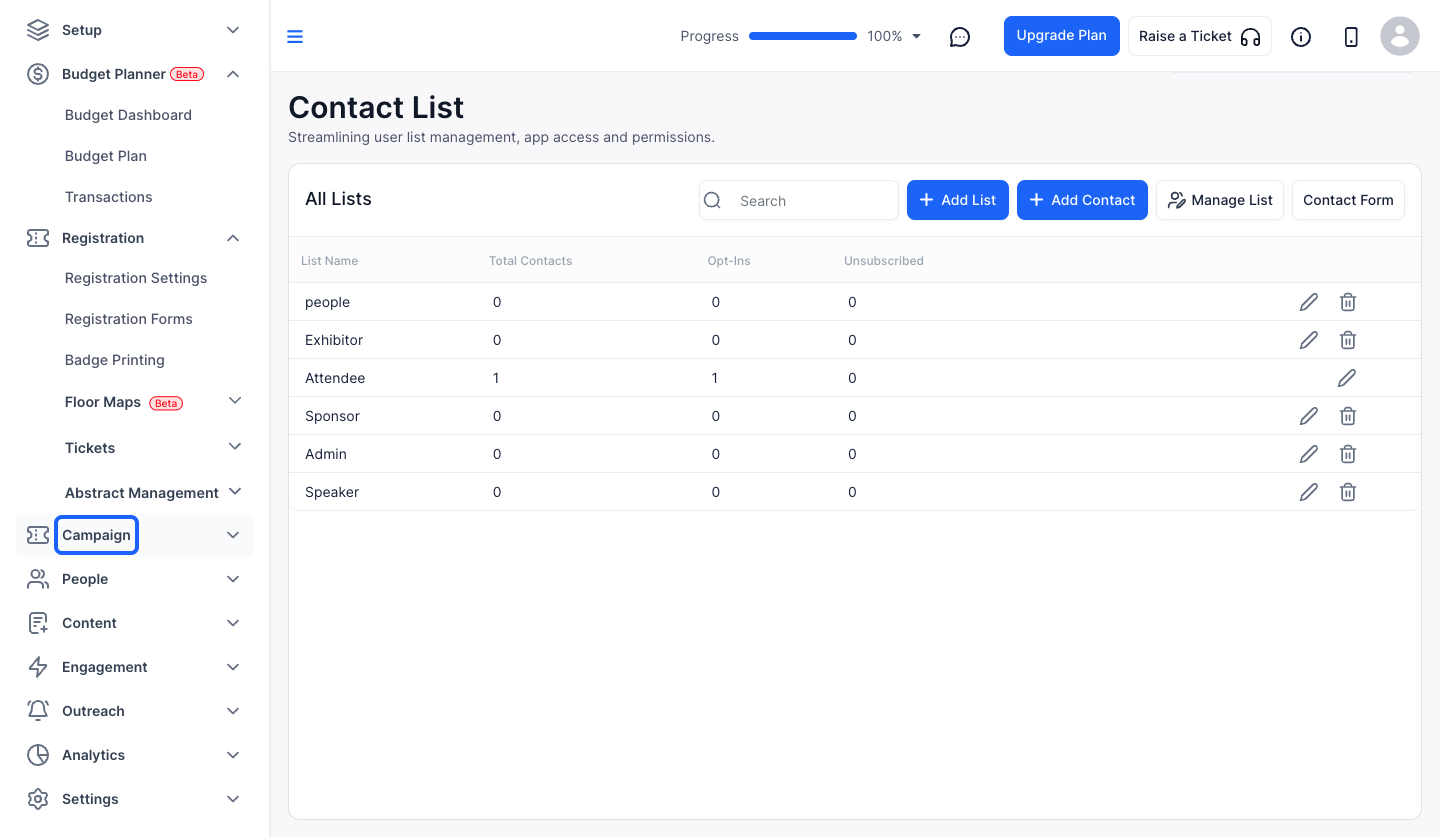1440x837 pixels.
Task: Go to Badge Printing
Action: click(x=115, y=360)
